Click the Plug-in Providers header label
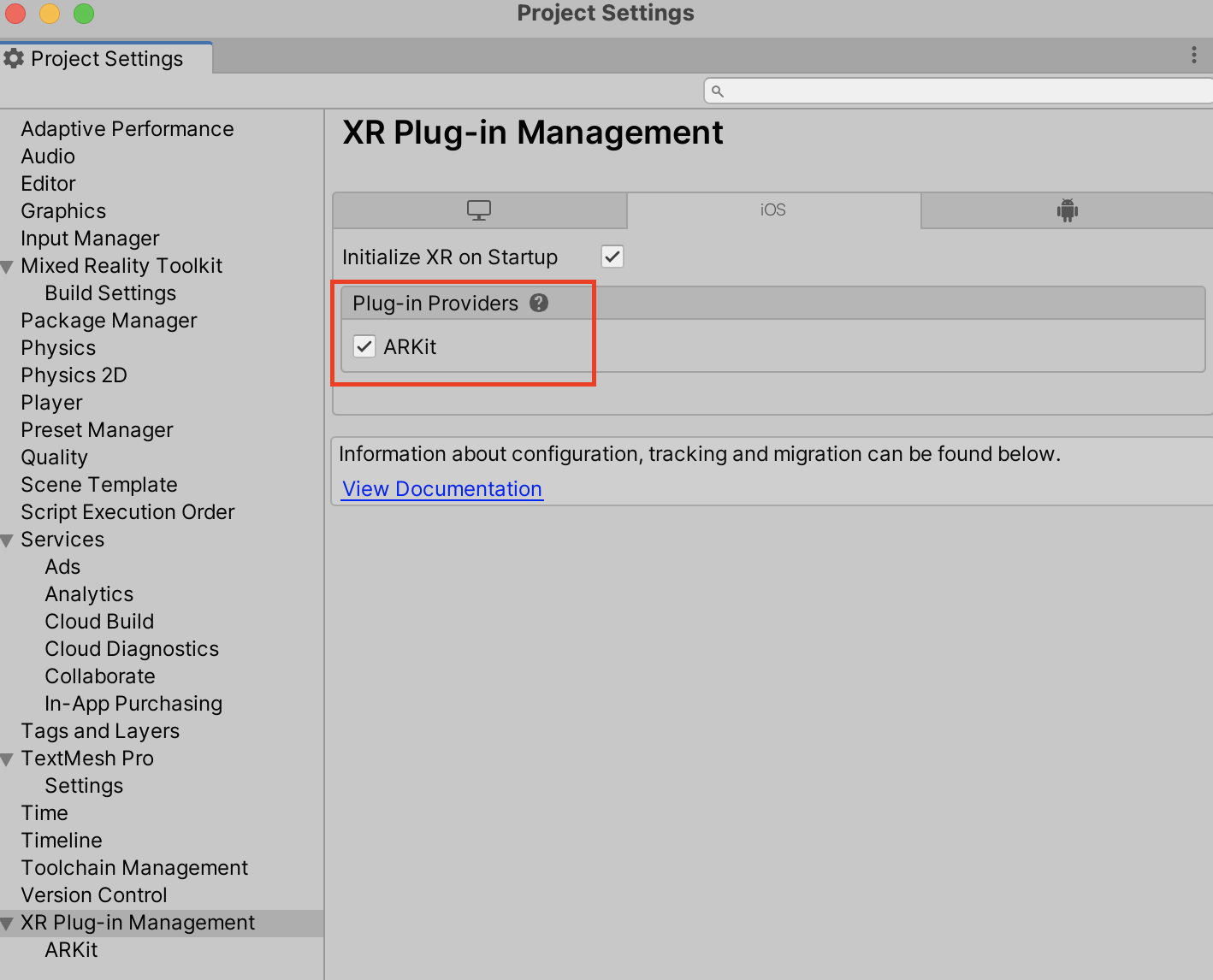The width and height of the screenshot is (1213, 980). pyautogui.click(x=435, y=304)
